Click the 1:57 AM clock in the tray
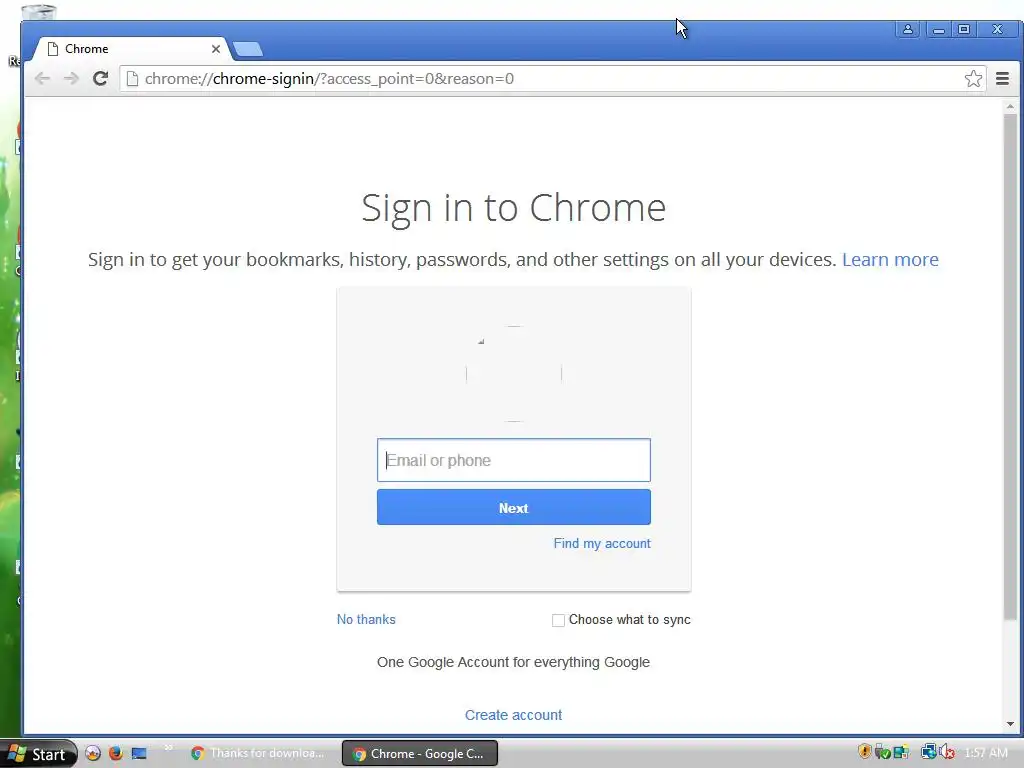Image resolution: width=1024 pixels, height=768 pixels. click(x=986, y=753)
